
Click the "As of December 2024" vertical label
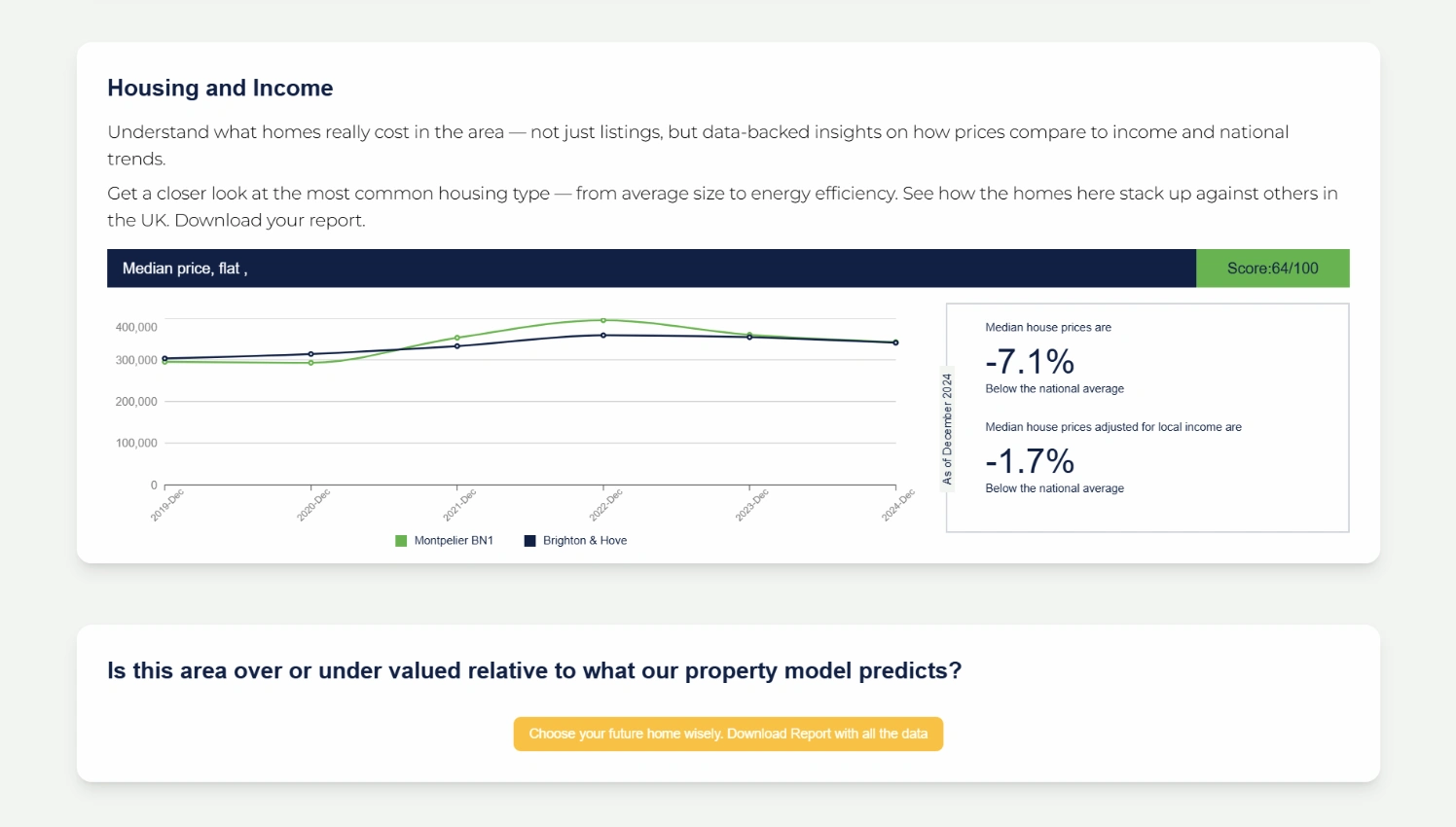[947, 429]
